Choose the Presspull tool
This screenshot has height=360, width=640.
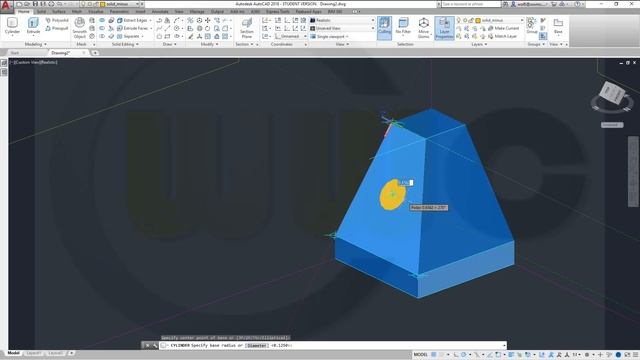click(x=57, y=28)
